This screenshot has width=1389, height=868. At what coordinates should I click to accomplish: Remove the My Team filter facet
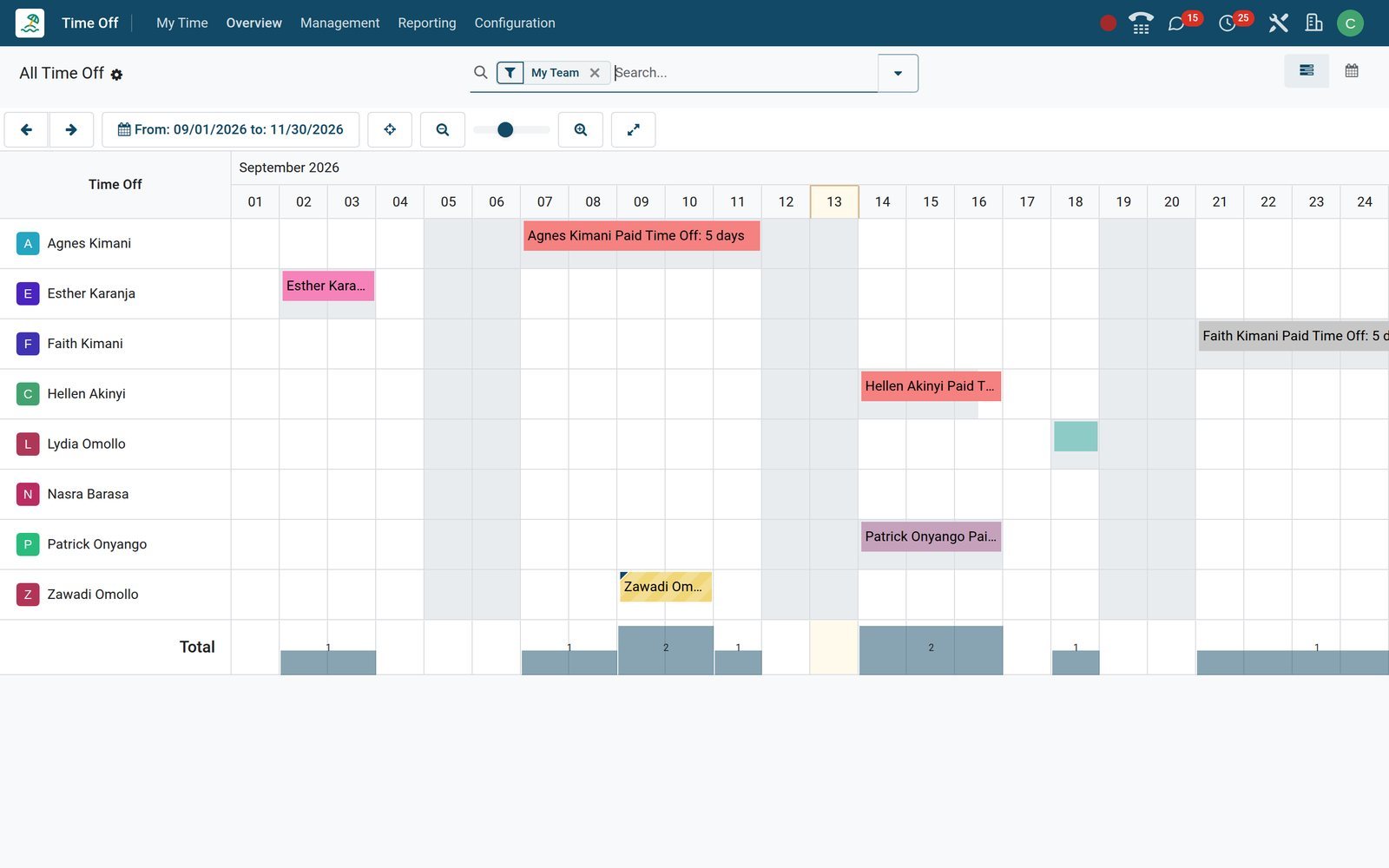tap(595, 73)
